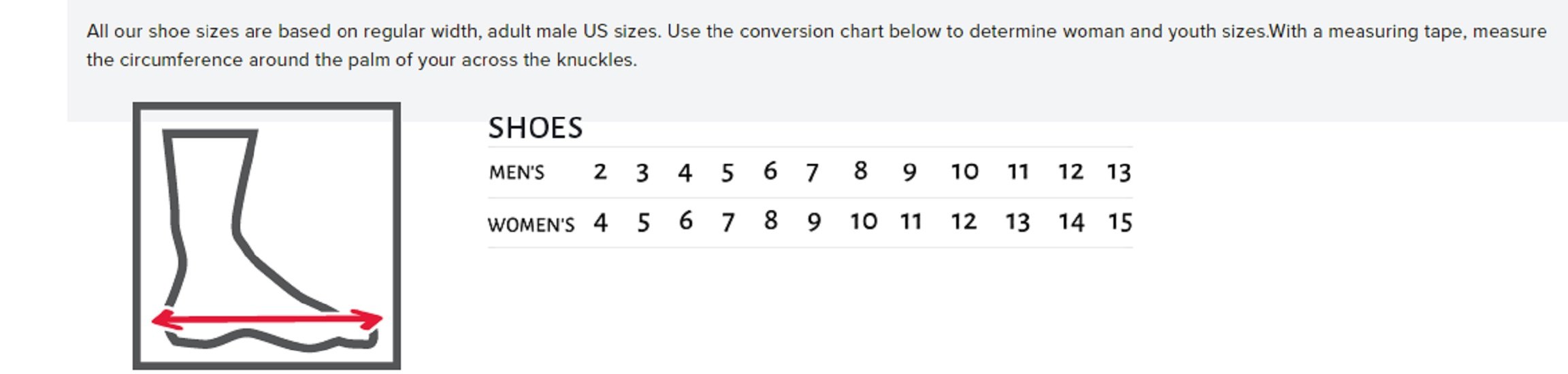The image size is (1568, 374).
Task: Select men's size 6
Action: pyautogui.click(x=770, y=171)
